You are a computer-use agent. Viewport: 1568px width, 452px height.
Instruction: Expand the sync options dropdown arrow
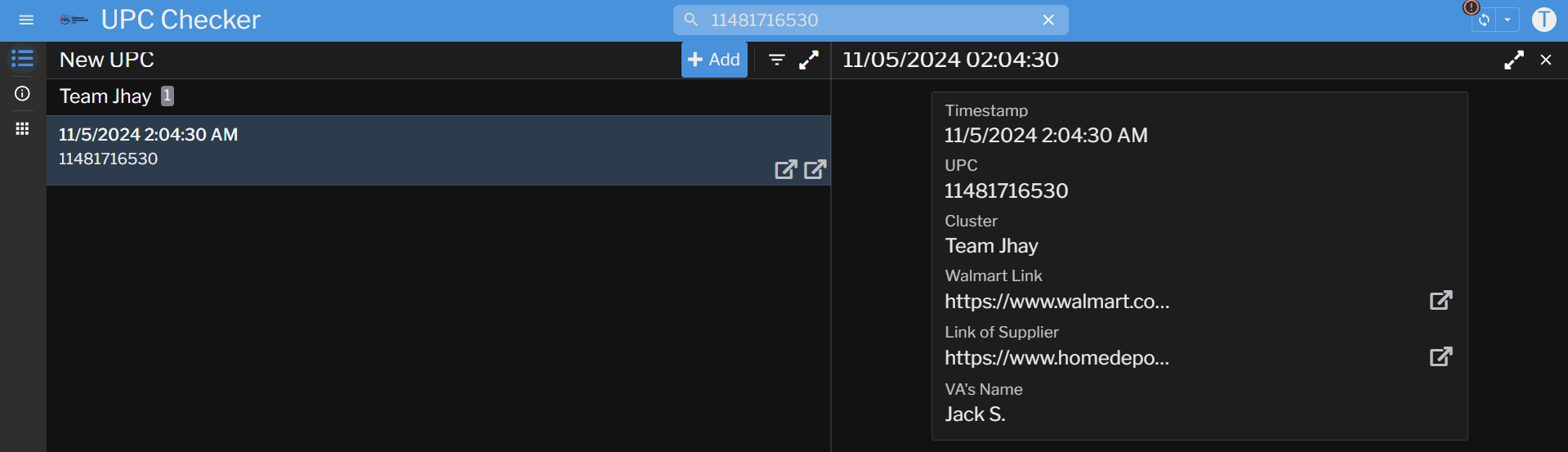(1508, 20)
